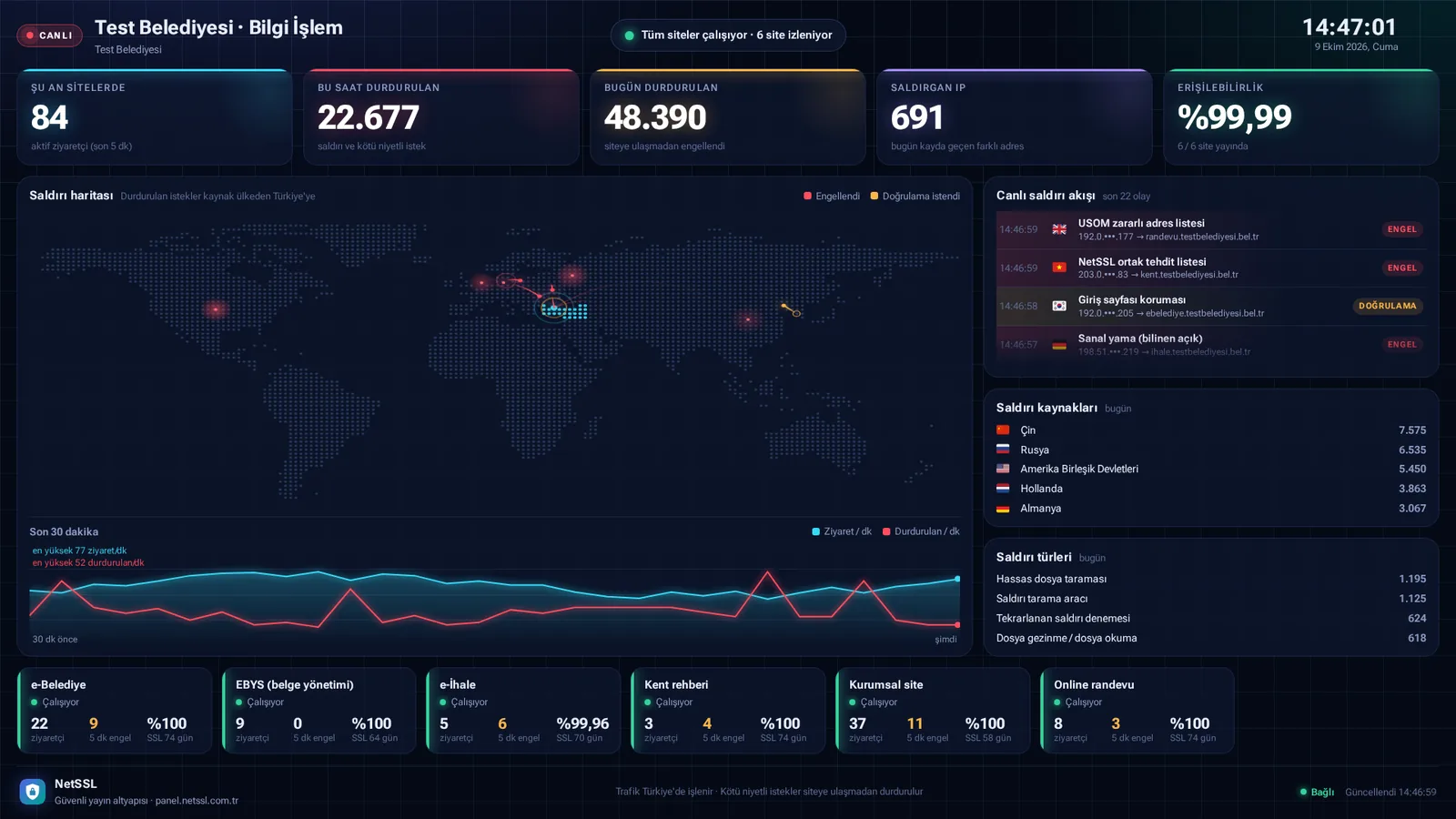Click the red Durdurulan / dk legend swatch
The image size is (1456, 819).
pyautogui.click(x=886, y=531)
